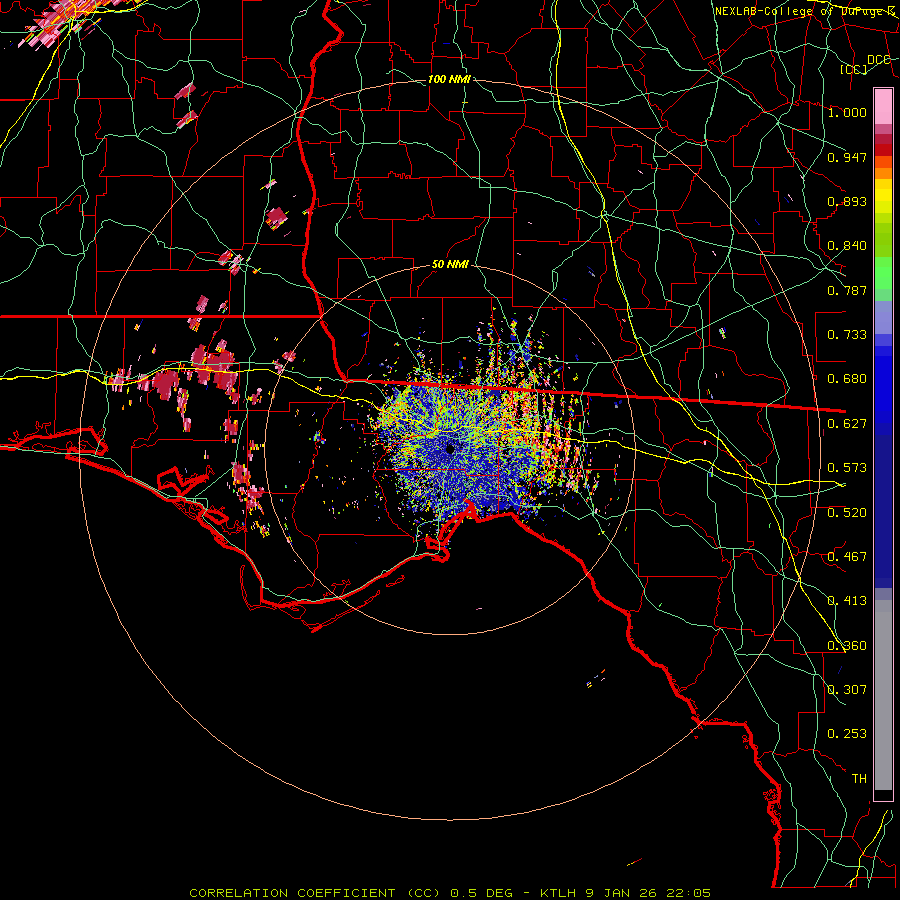The image size is (900, 900).
Task: Select the 0.413 legend value
Action: click(x=847, y=601)
